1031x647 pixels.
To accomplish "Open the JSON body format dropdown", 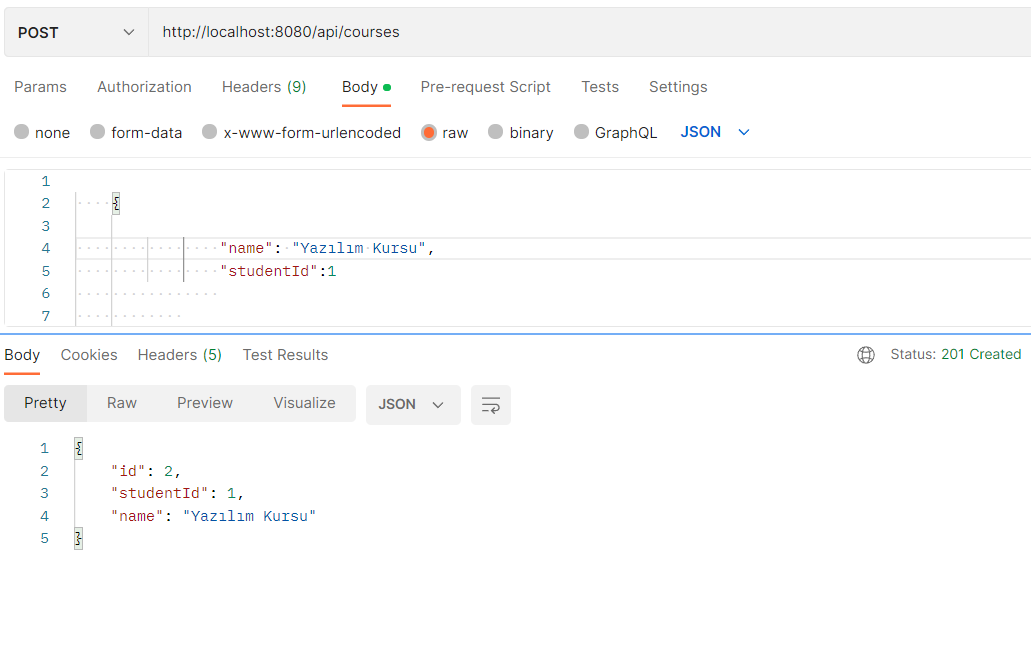I will coord(714,131).
